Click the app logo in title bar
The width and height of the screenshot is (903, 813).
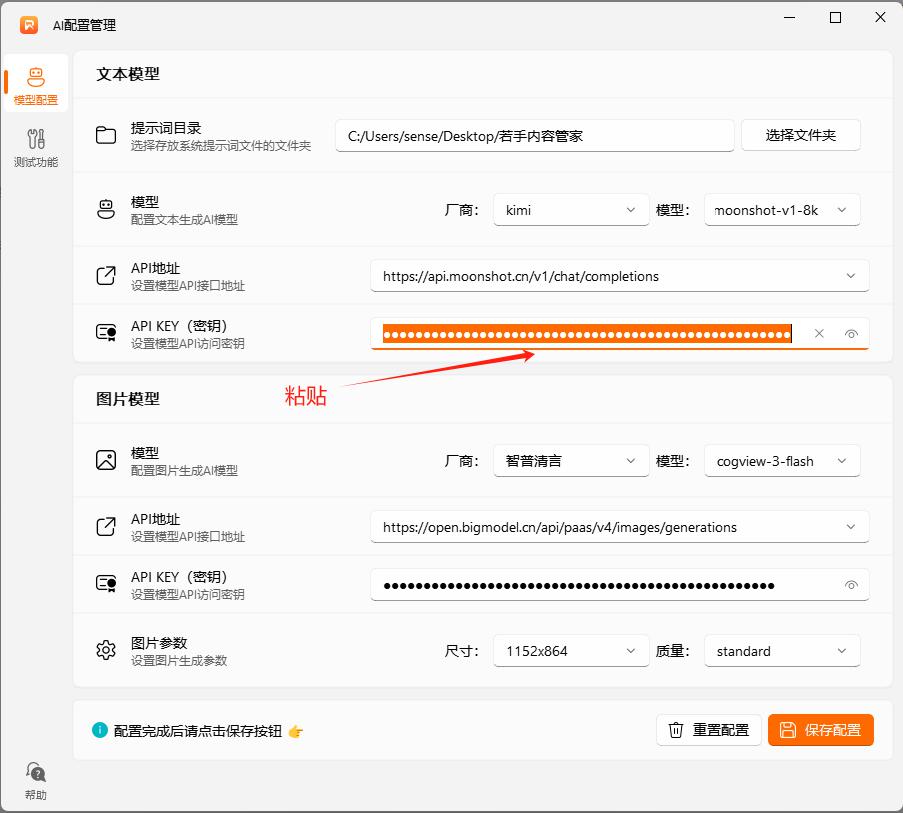point(29,24)
